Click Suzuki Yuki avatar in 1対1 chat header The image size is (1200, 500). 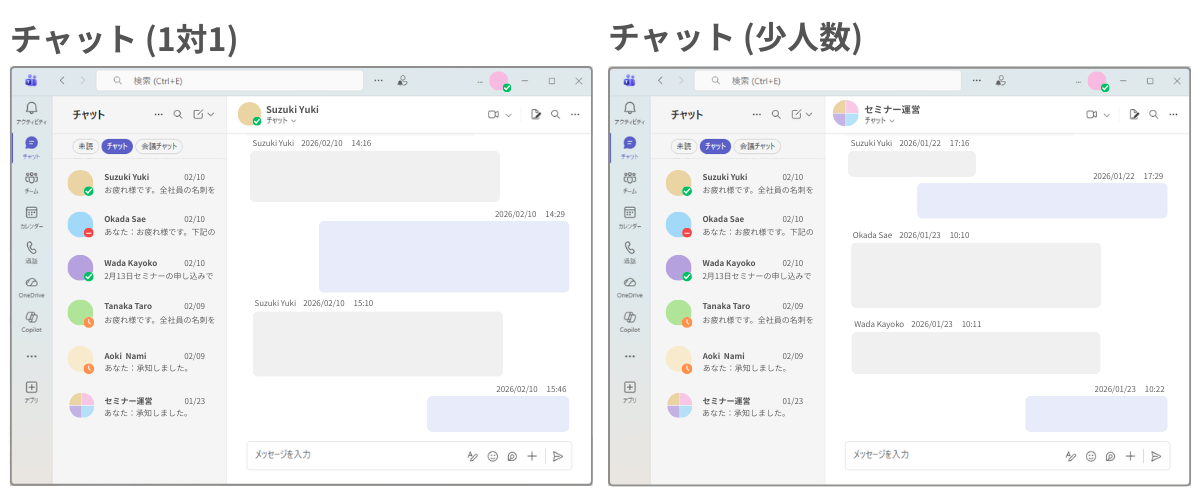tap(249, 113)
